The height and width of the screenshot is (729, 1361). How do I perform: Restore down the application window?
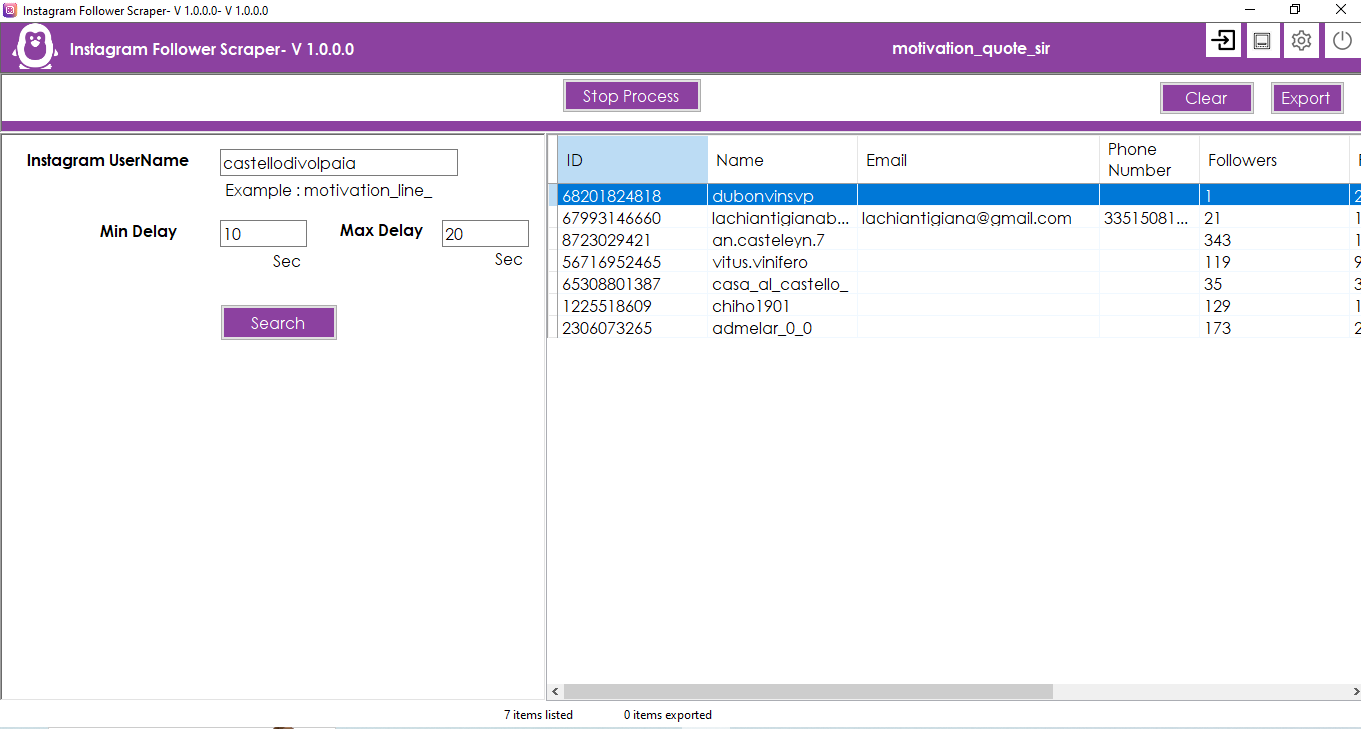coord(1295,10)
